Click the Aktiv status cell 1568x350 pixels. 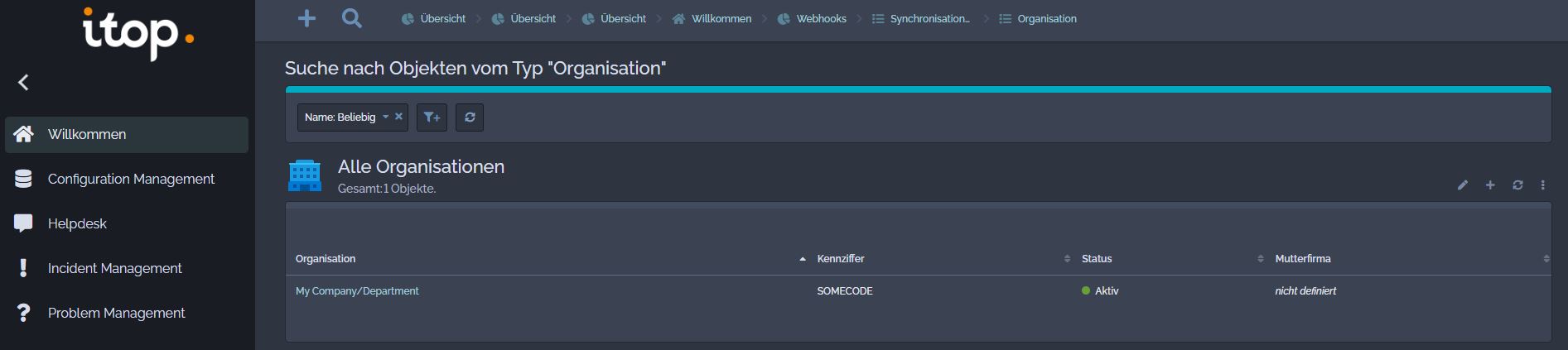1100,291
